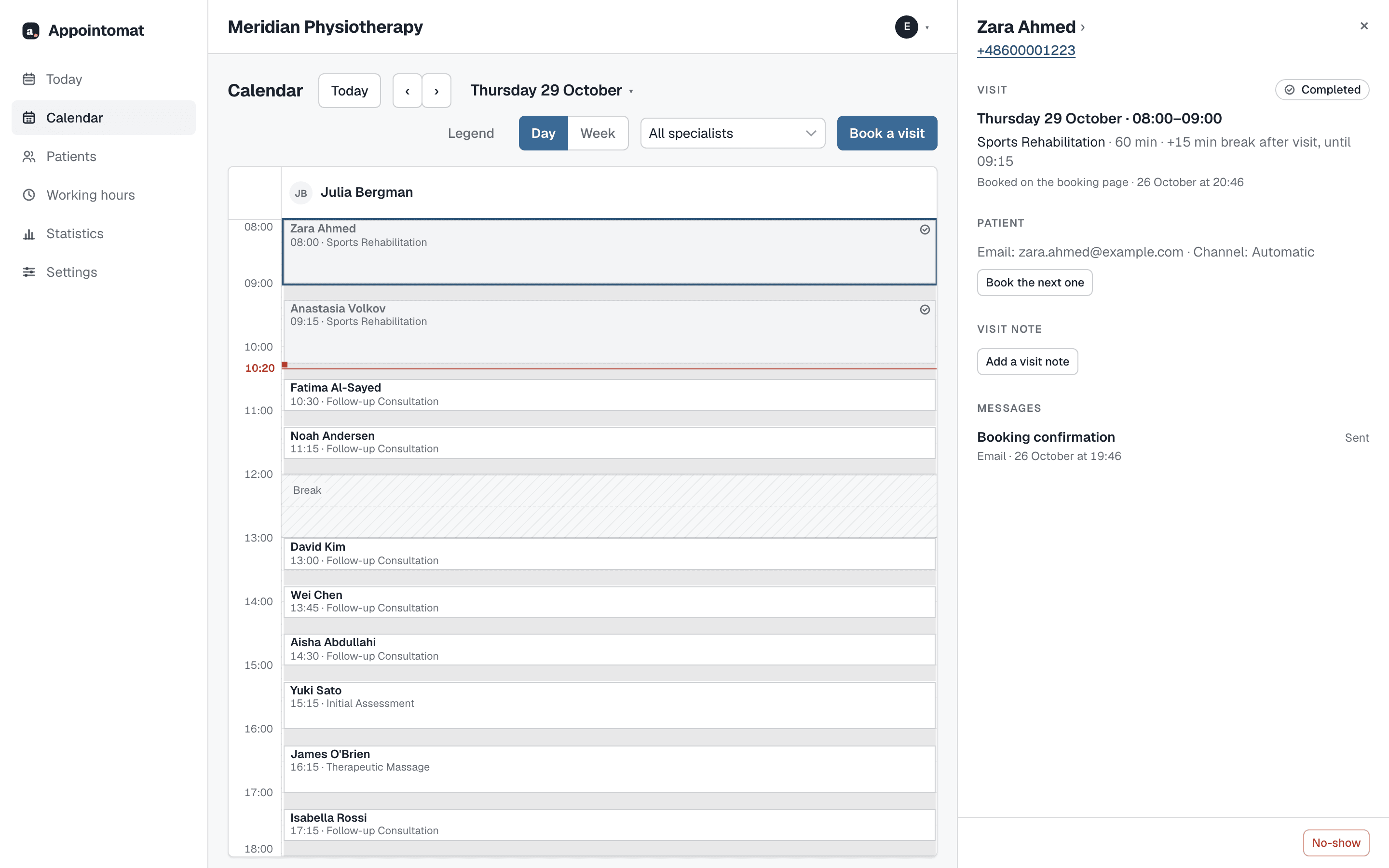Open Isabella Rossi's 17:15 visit

(x=609, y=825)
